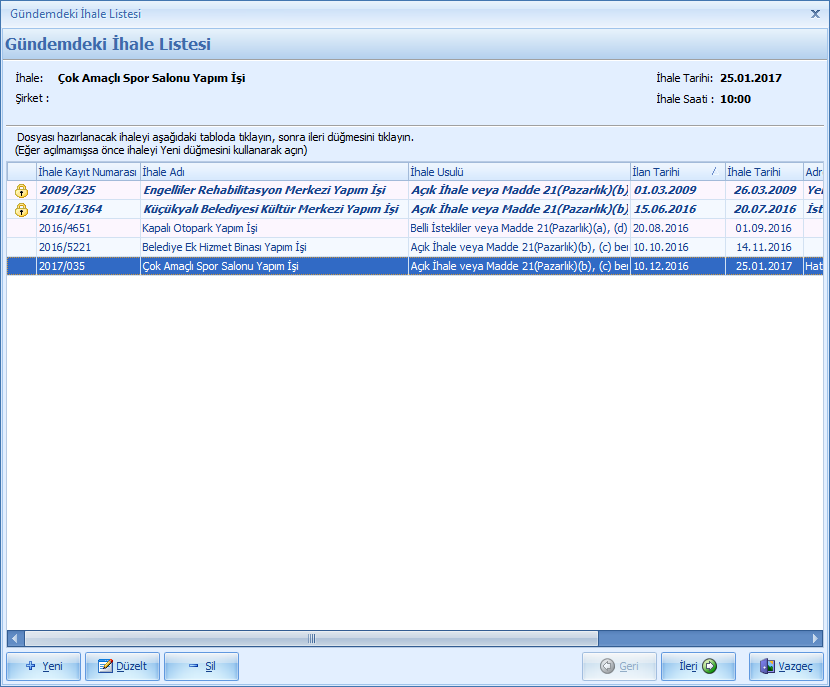Select Engelliler Rehabilitasyon Merkezi Yapım İşi row
Screen dimensions: 830x687
[272, 190]
